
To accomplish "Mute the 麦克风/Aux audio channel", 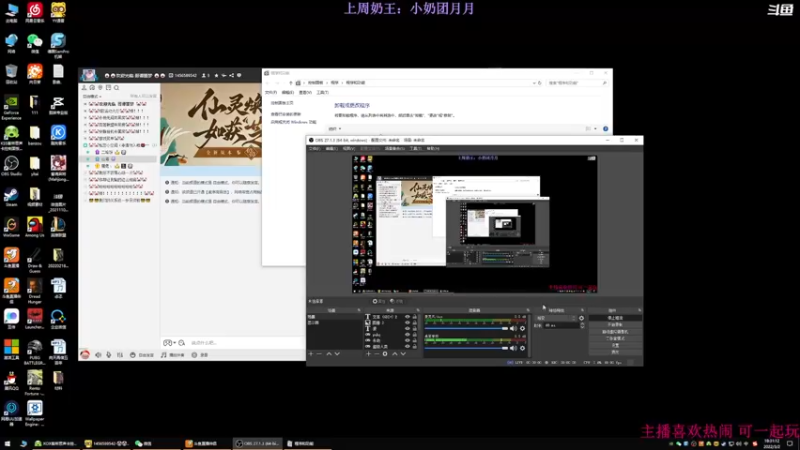I will (x=513, y=329).
